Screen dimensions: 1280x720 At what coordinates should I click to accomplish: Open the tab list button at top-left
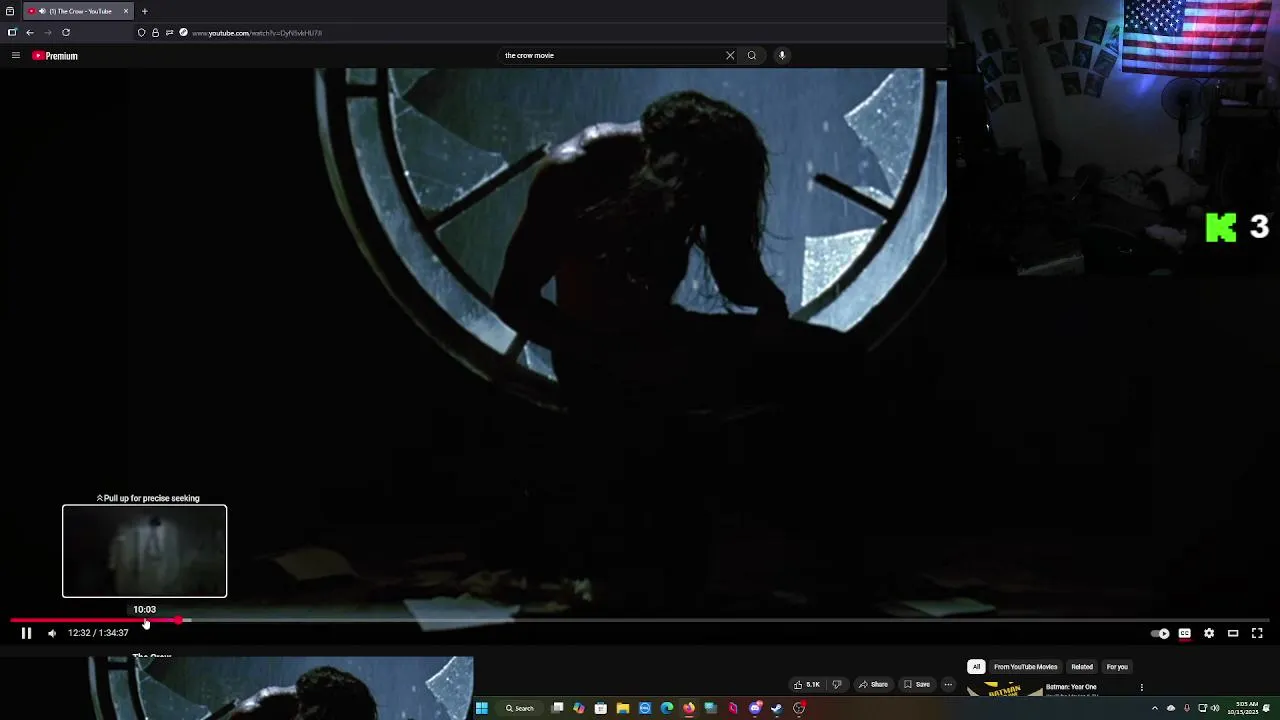pos(10,11)
